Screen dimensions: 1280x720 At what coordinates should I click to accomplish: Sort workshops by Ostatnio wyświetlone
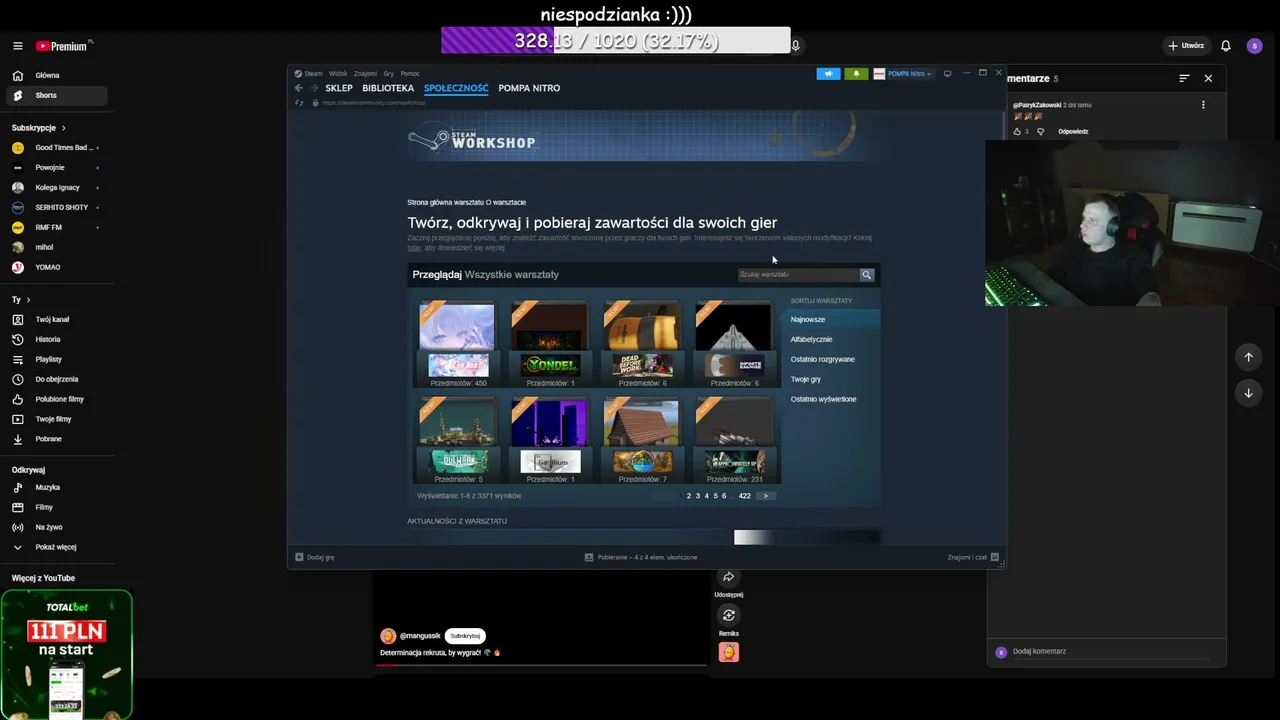824,399
